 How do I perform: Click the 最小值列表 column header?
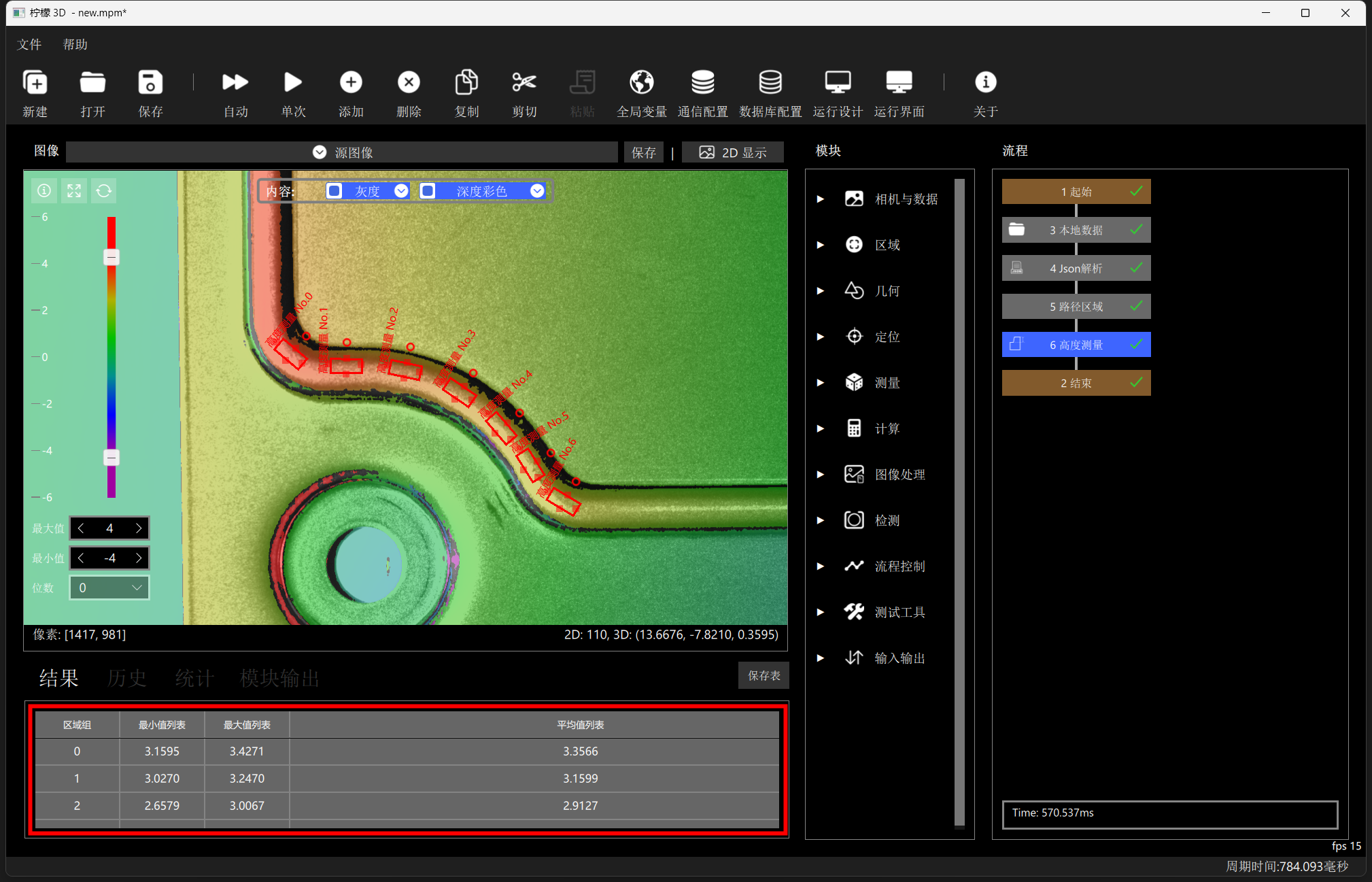(x=162, y=725)
